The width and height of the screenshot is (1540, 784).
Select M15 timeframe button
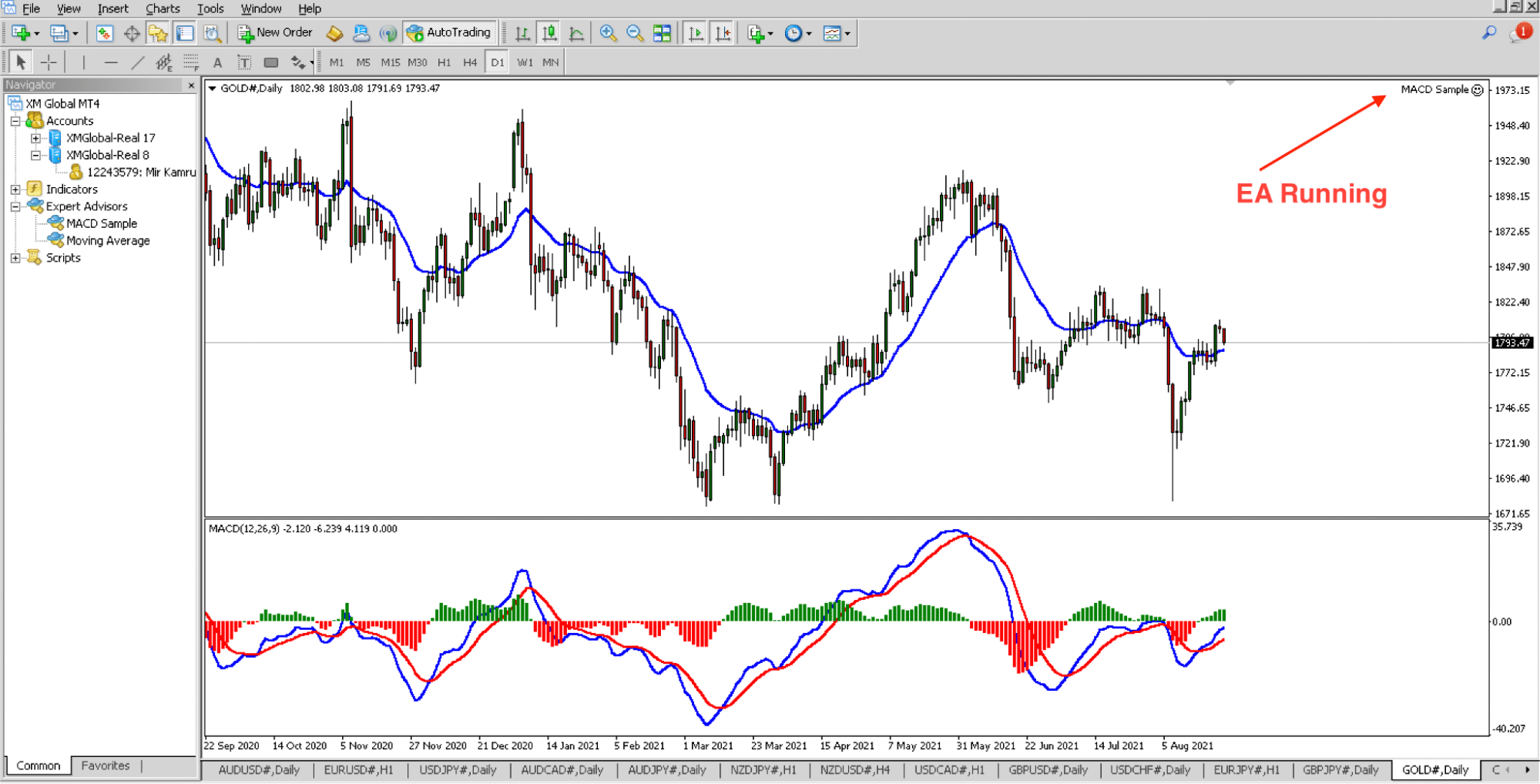point(390,62)
